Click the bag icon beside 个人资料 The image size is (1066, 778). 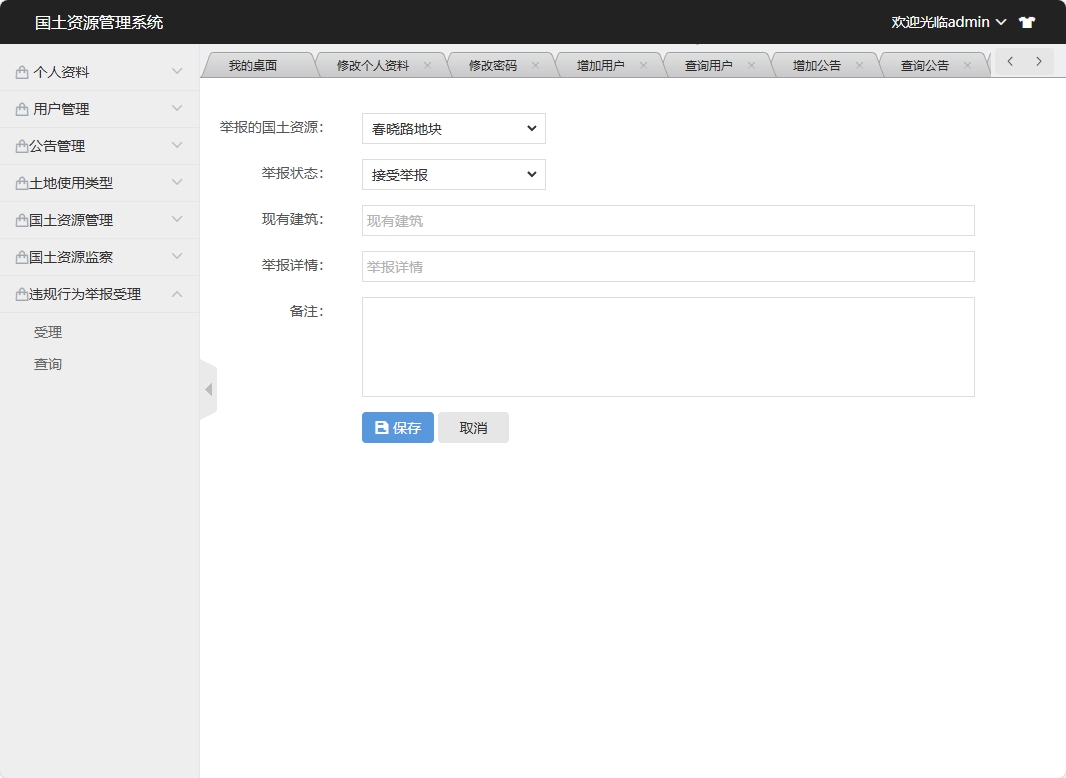(x=22, y=73)
